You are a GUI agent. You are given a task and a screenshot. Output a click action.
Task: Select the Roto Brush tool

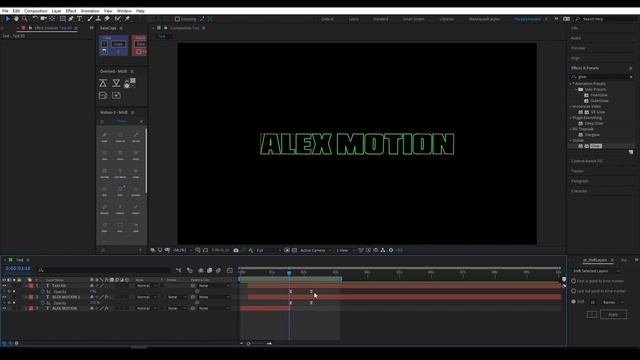click(118, 19)
